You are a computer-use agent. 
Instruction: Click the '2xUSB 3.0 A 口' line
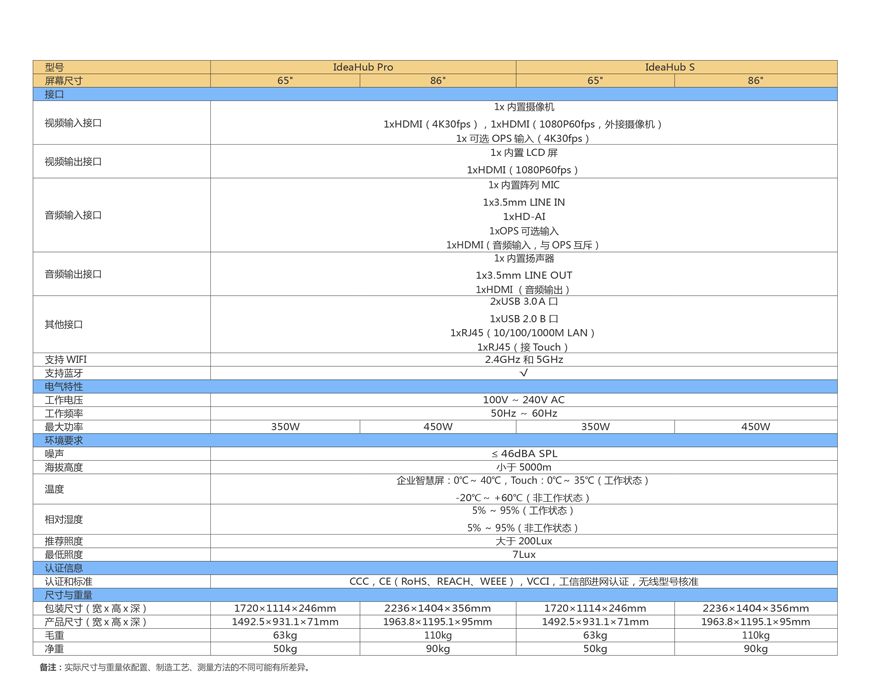[x=524, y=302]
